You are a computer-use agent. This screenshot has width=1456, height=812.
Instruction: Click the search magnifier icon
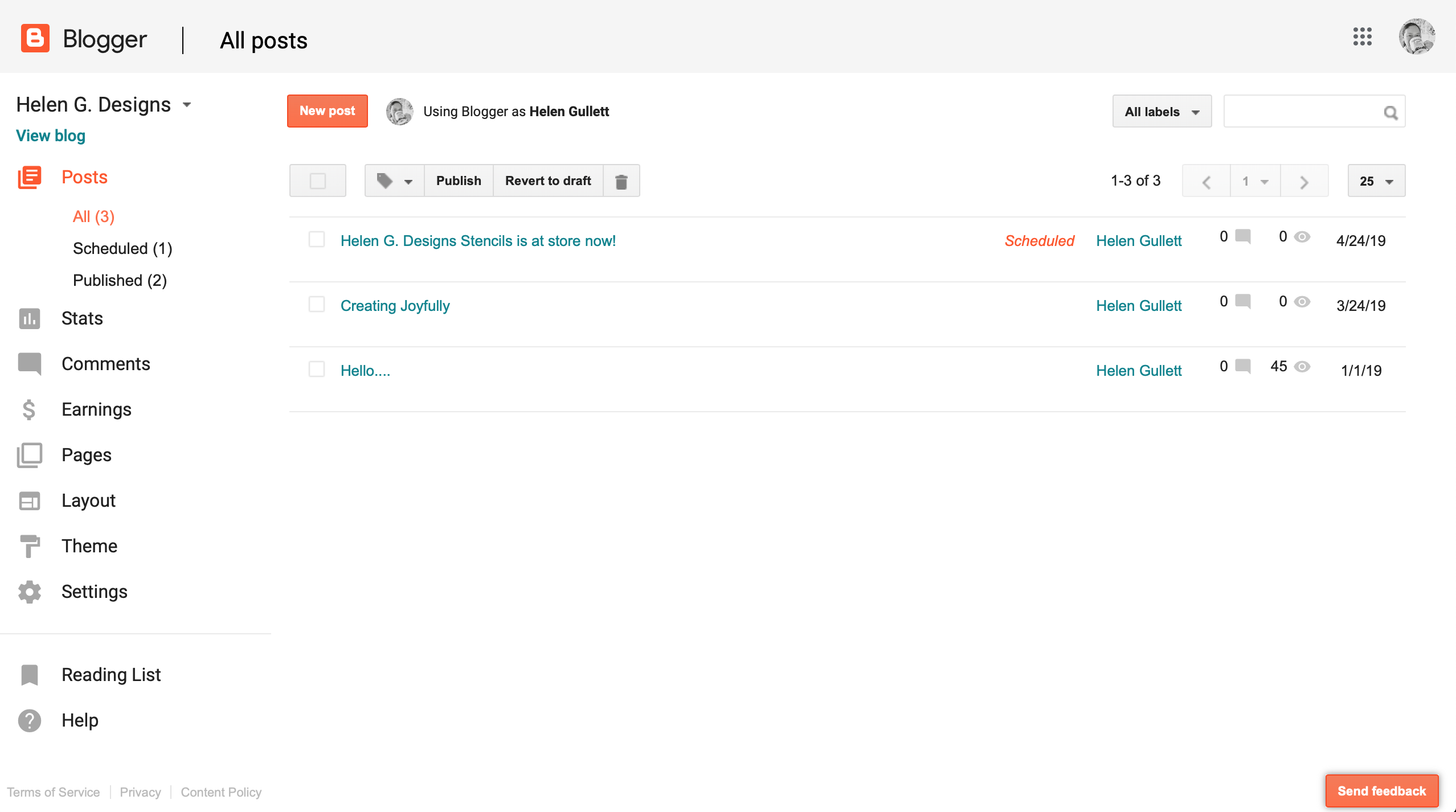(1390, 112)
